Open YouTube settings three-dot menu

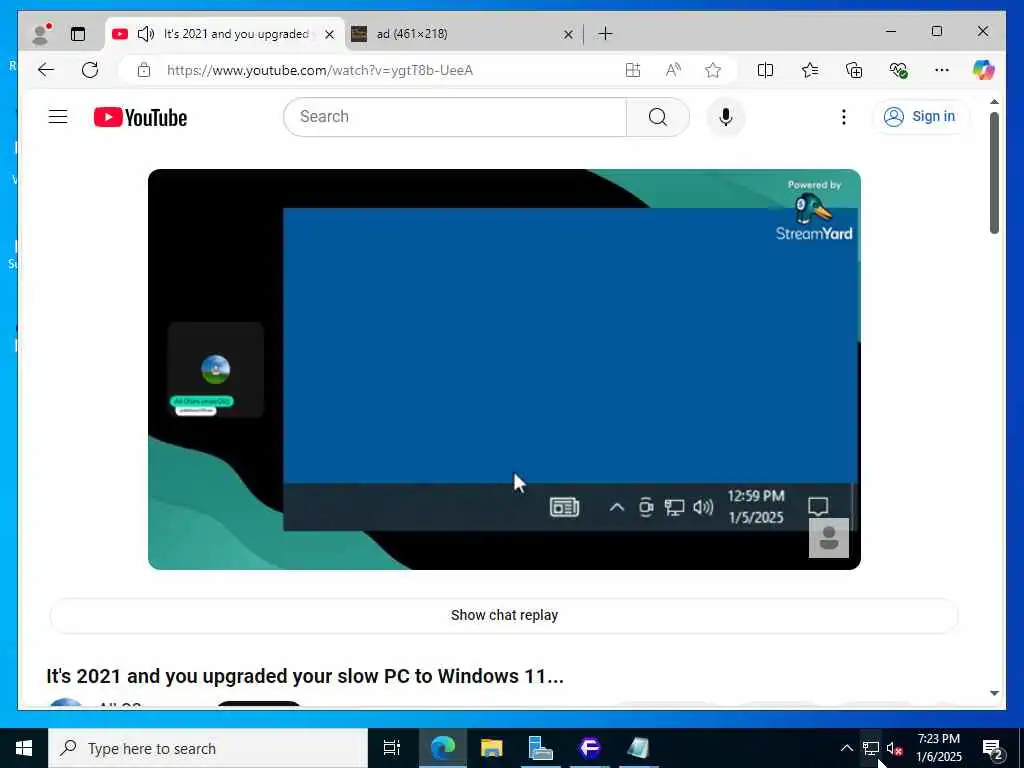[844, 117]
